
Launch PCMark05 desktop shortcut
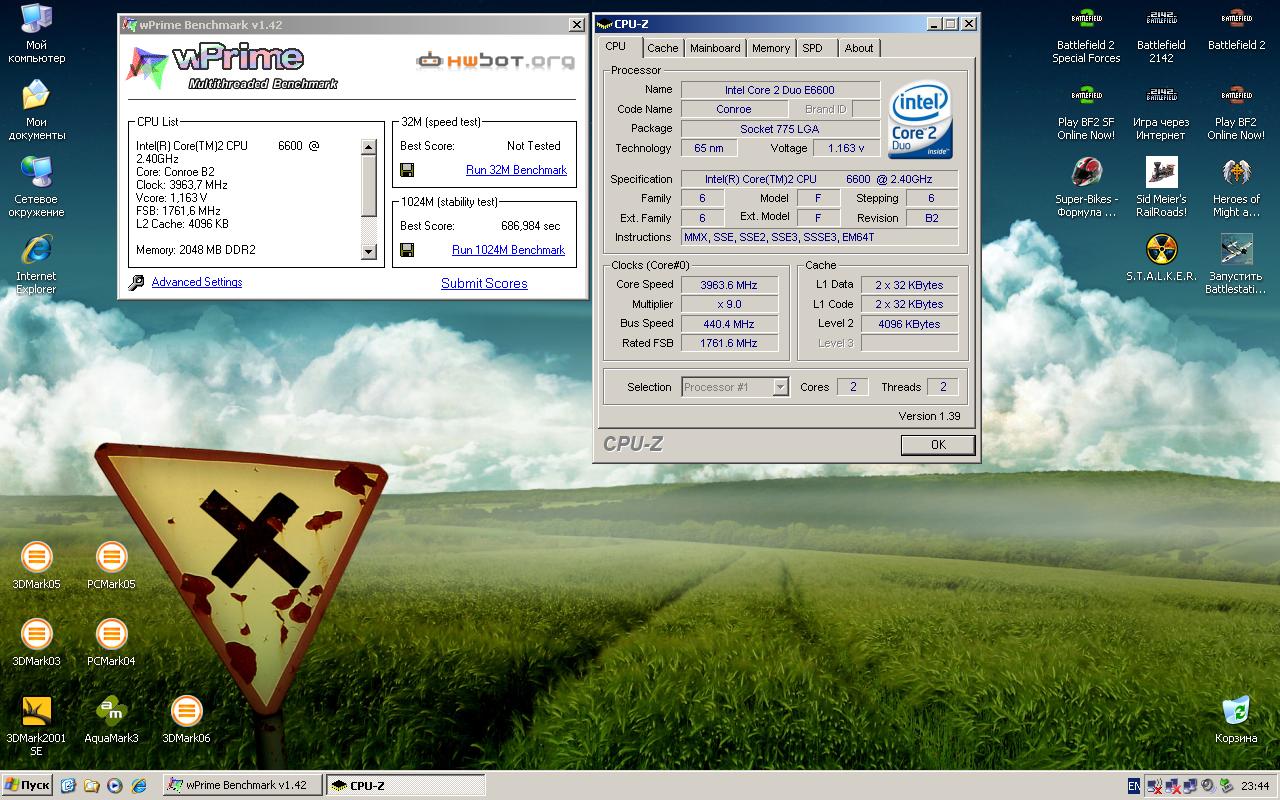[x=111, y=565]
